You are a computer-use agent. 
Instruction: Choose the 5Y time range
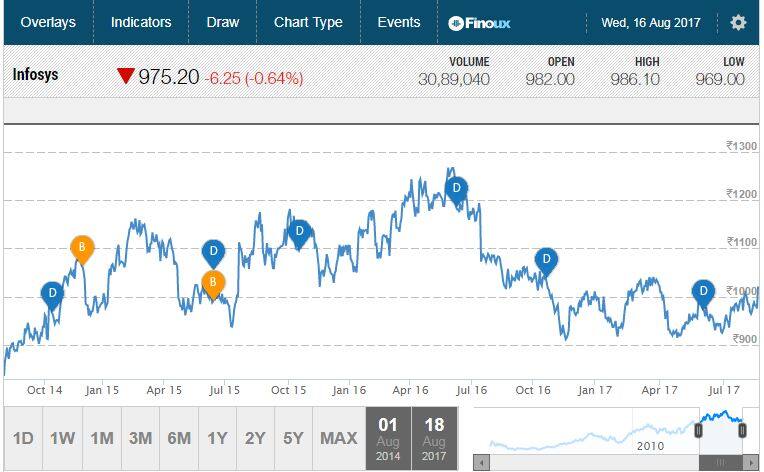click(293, 438)
